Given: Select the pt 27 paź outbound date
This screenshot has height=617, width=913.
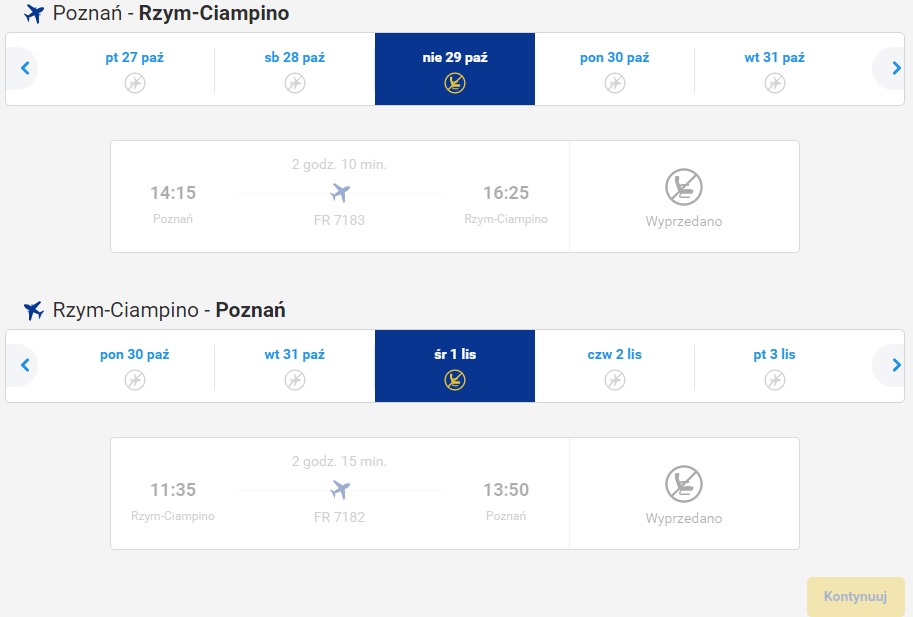Looking at the screenshot, I should [135, 69].
